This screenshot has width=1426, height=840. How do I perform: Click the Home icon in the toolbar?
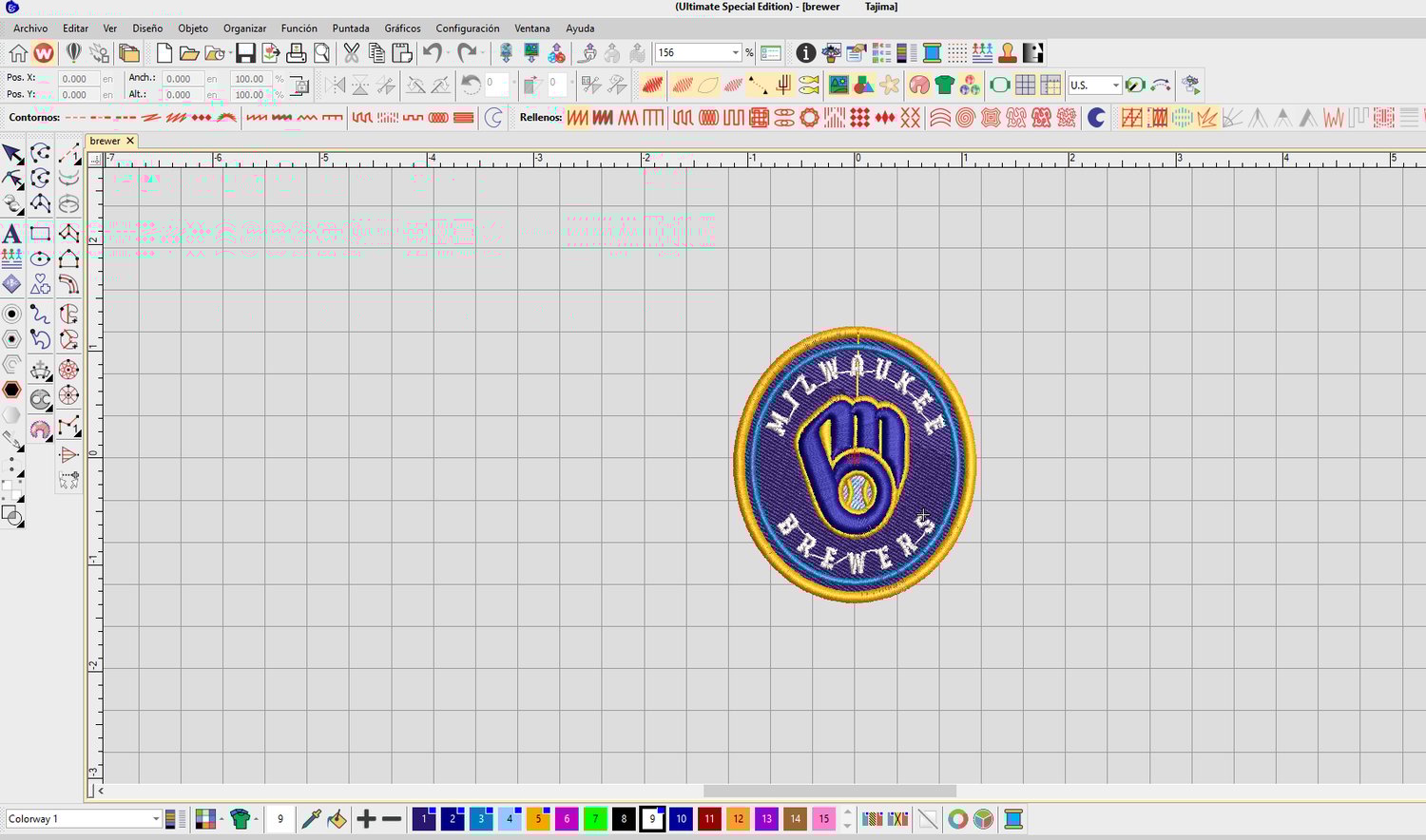[18, 53]
